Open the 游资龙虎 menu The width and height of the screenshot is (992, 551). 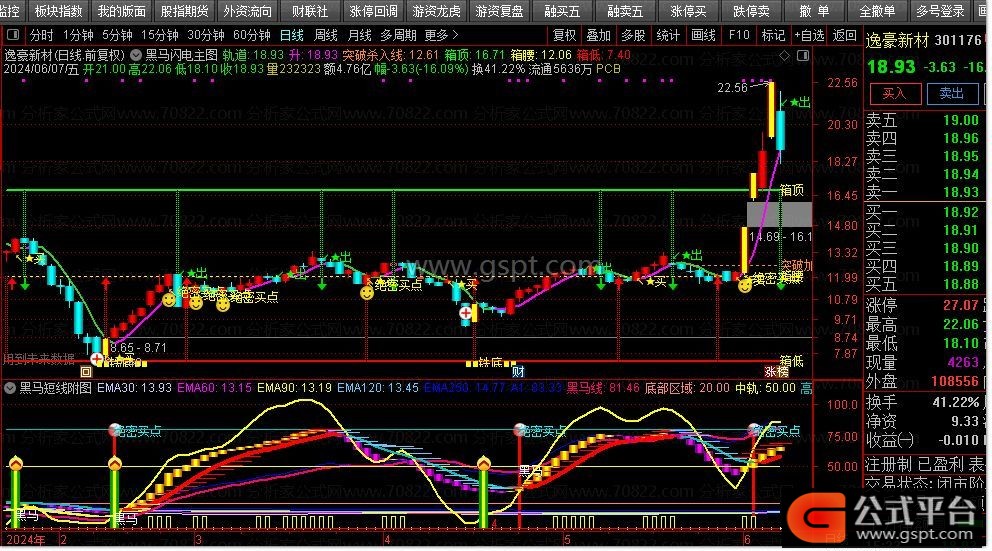tap(436, 11)
